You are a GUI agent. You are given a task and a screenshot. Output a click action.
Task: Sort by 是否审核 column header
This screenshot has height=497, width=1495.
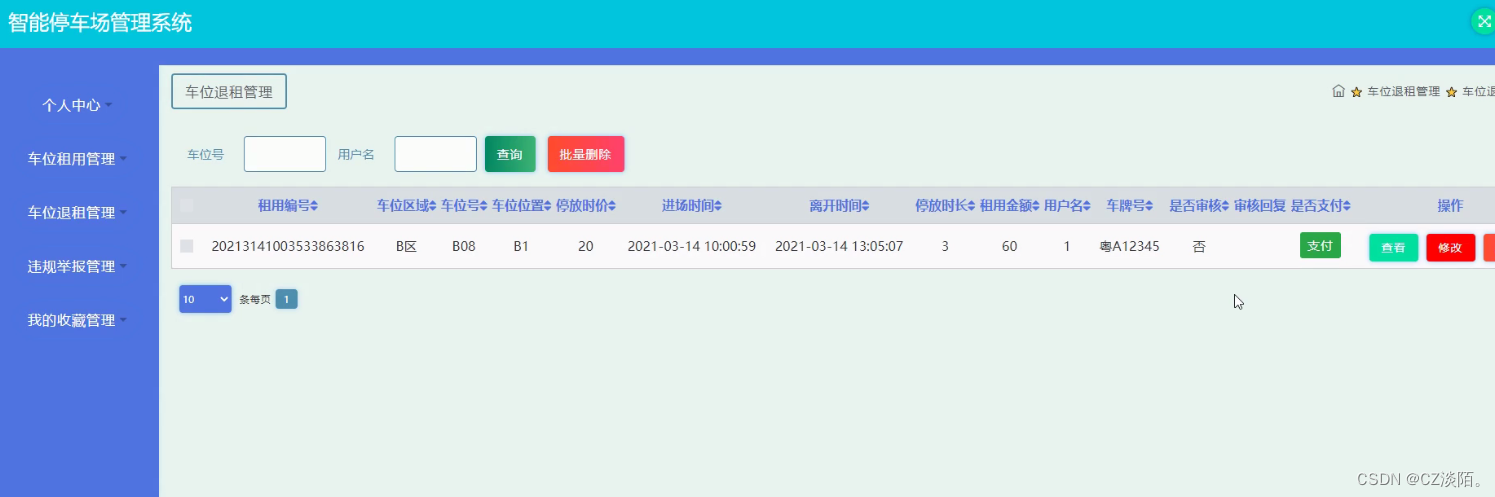[x=1200, y=206]
